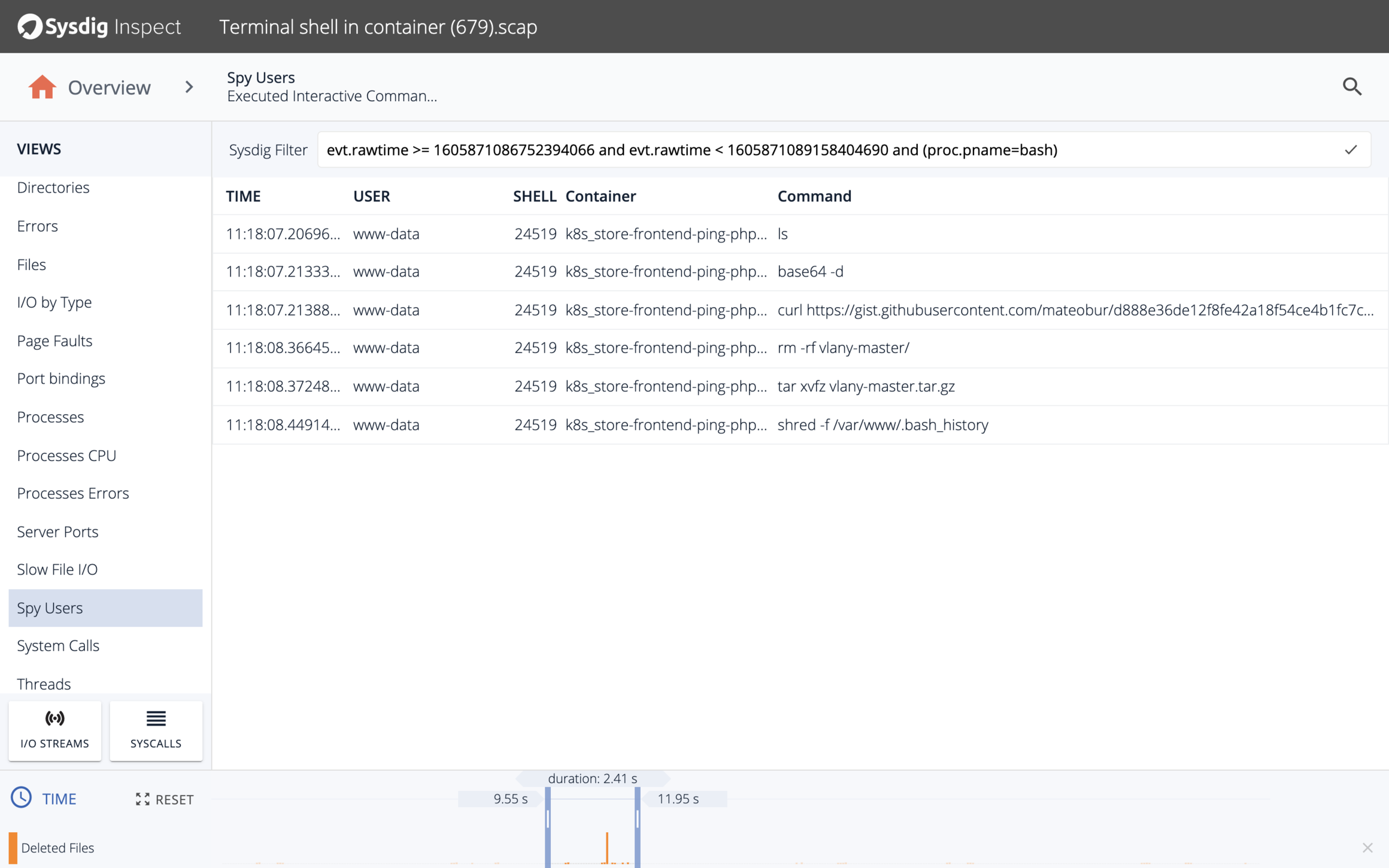Viewport: 1389px width, 868px height.
Task: Apply filter with the checkmark icon
Action: click(x=1351, y=150)
